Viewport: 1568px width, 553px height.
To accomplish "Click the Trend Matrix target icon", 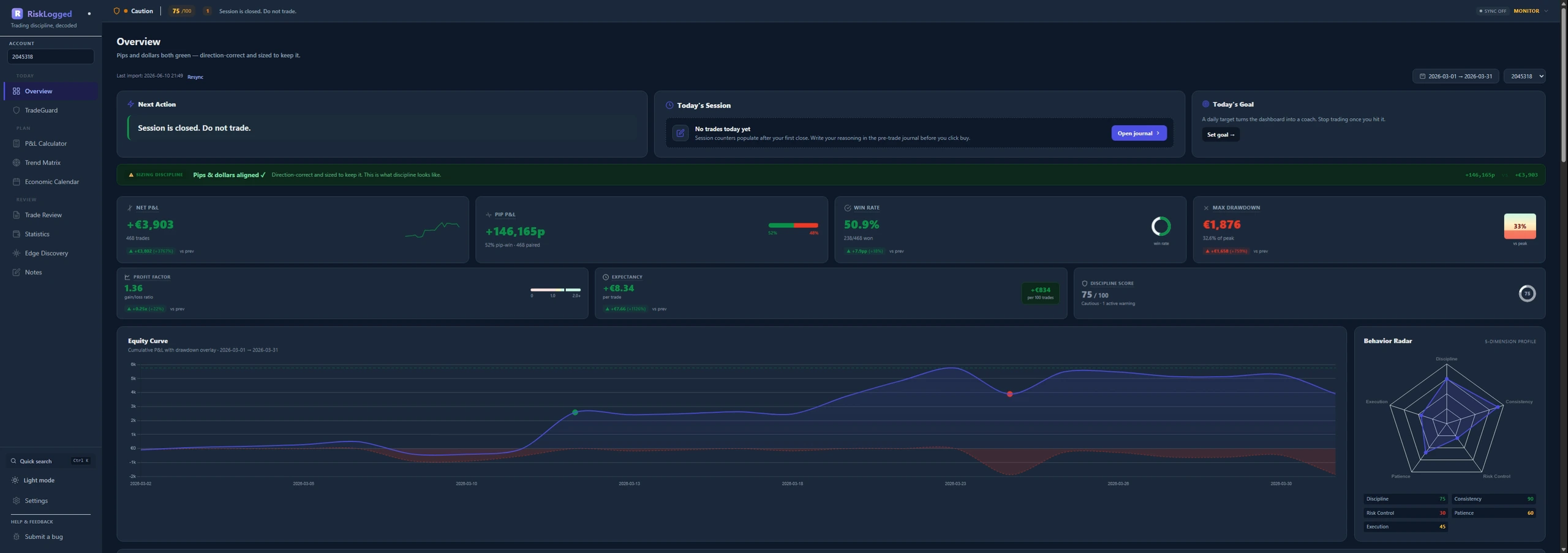I will pyautogui.click(x=17, y=162).
